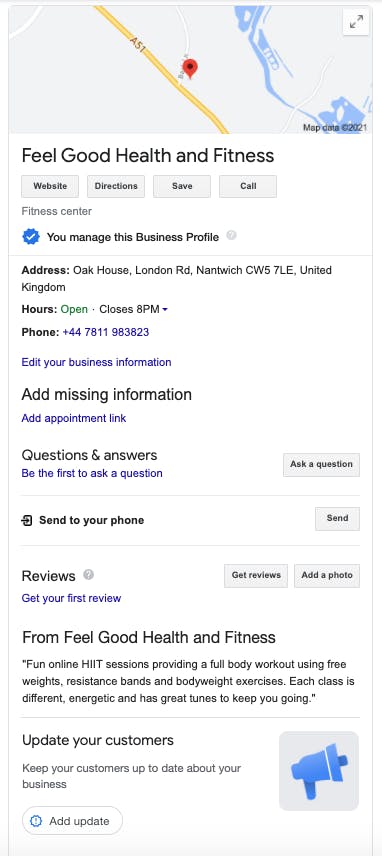Dial the phone number link
The width and height of the screenshot is (382, 856).
click(x=106, y=332)
